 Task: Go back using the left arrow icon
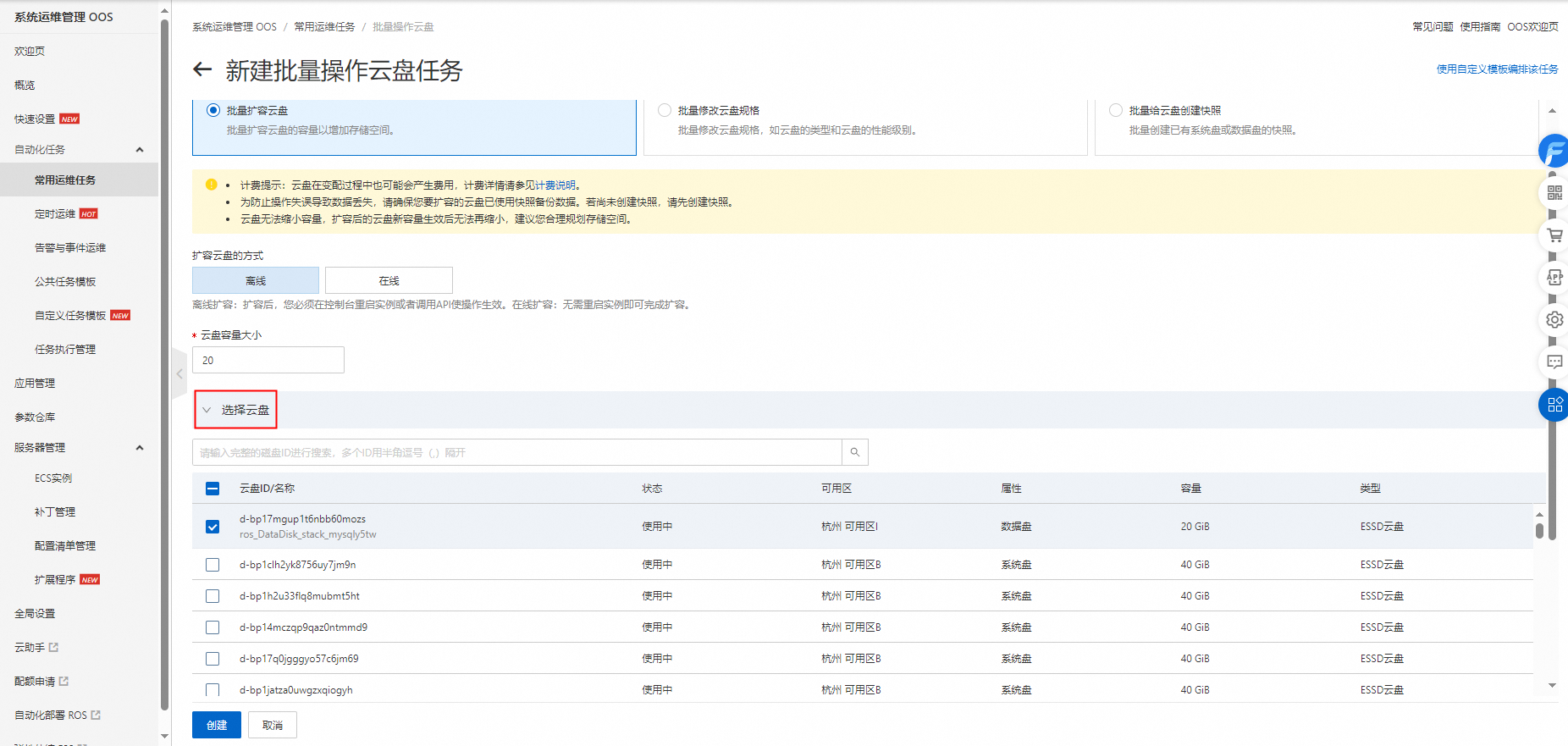coord(202,69)
